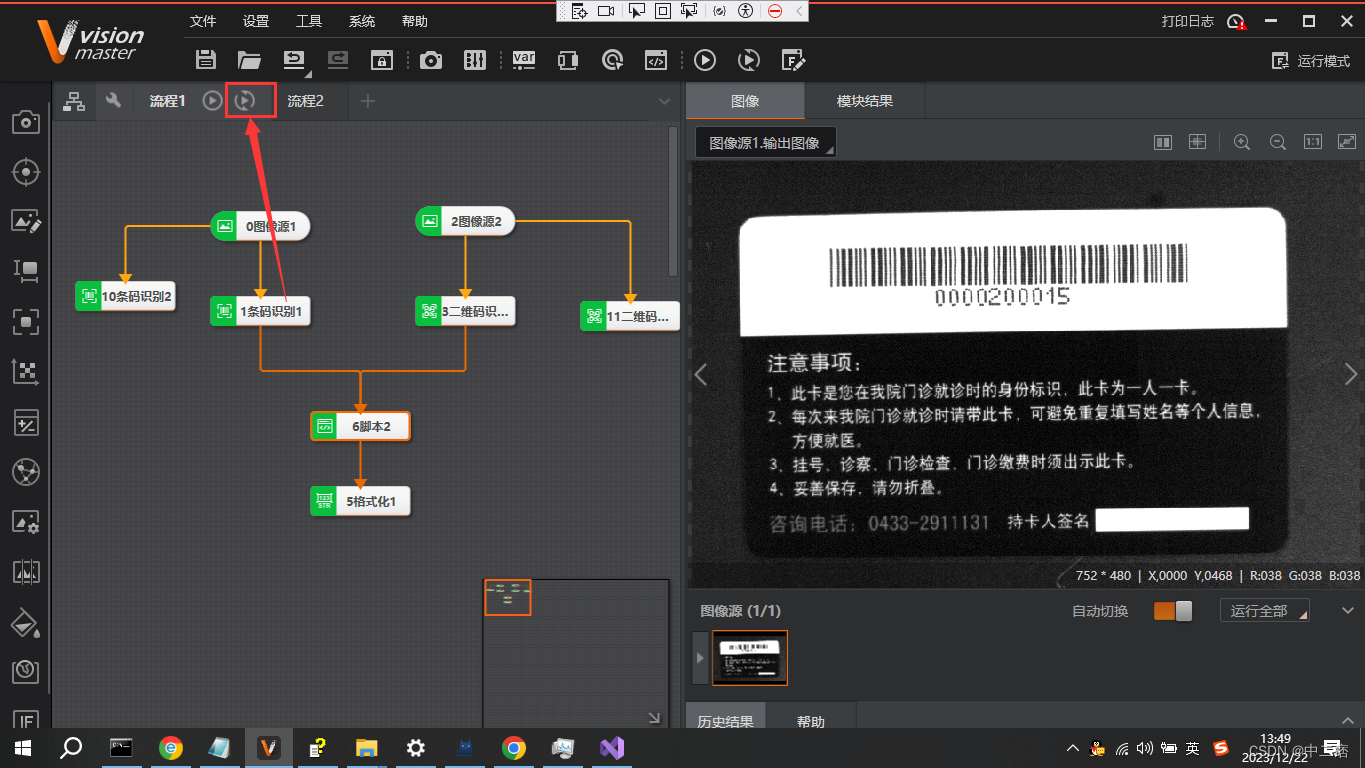The height and width of the screenshot is (768, 1365).
Task: Save the solution with the floppy disk icon
Action: click(206, 60)
